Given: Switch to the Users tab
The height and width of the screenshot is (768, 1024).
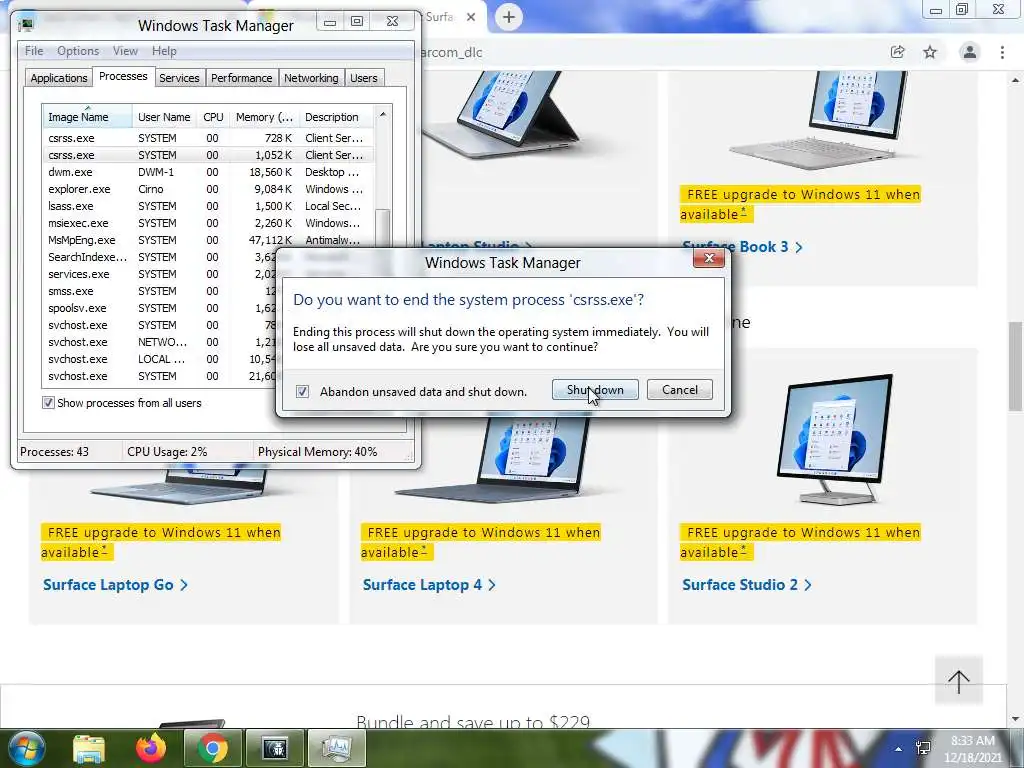Looking at the screenshot, I should 363,78.
